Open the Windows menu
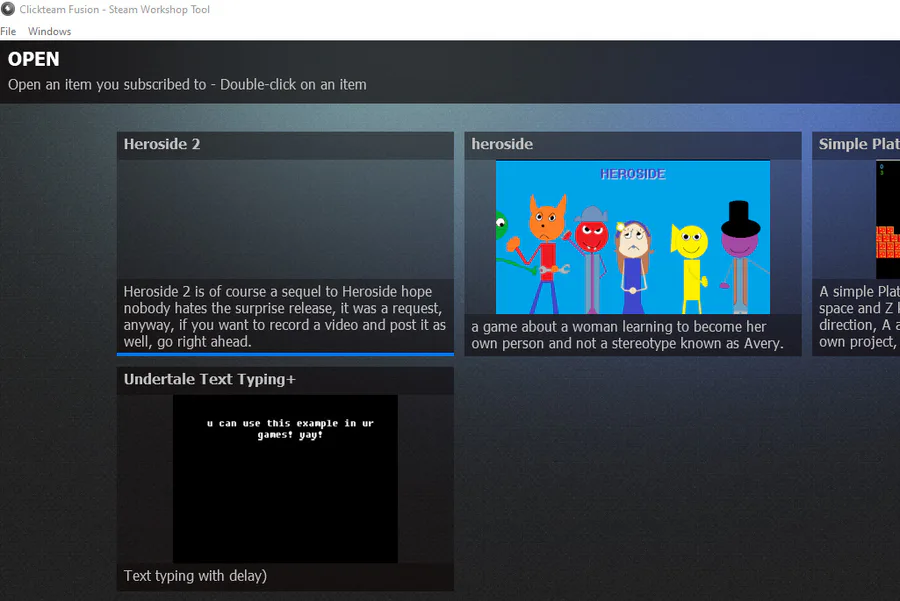 pyautogui.click(x=49, y=32)
